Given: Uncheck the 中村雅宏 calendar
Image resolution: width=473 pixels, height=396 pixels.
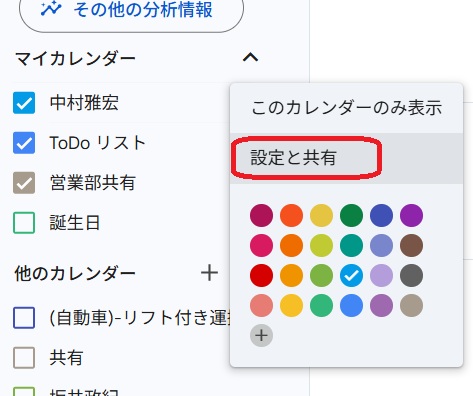Looking at the screenshot, I should [24, 103].
